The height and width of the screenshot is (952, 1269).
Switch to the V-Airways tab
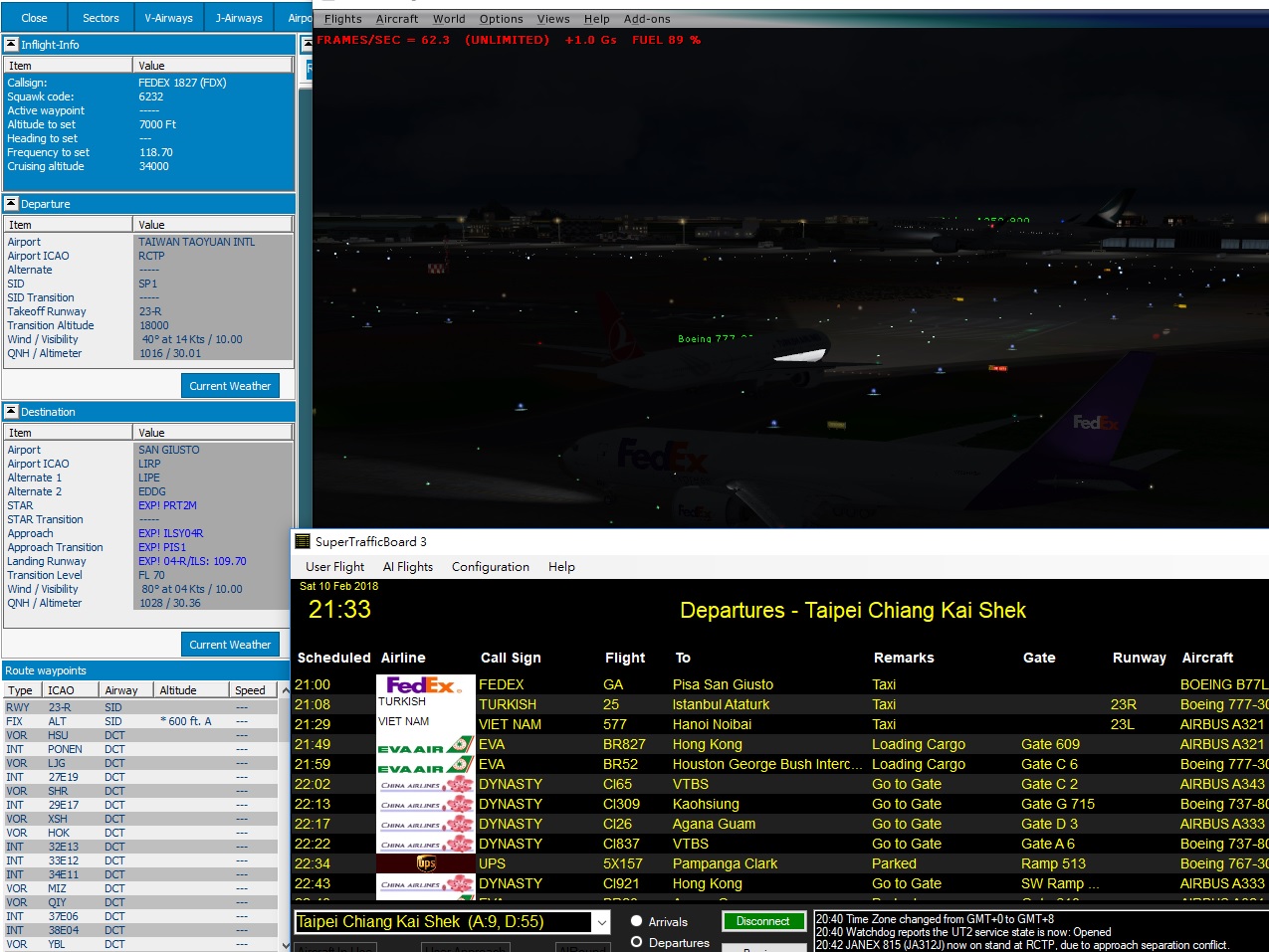168,18
